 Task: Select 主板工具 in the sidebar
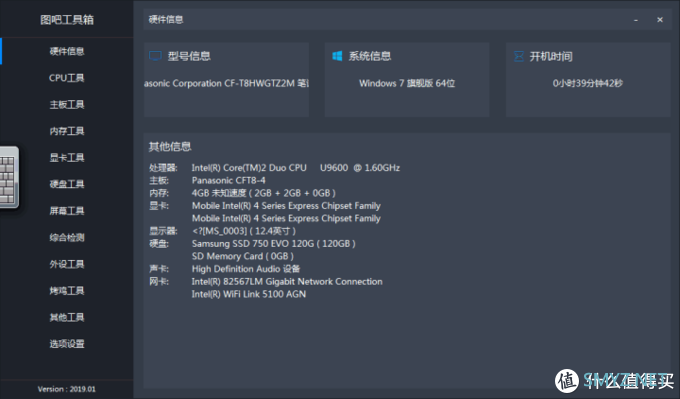[67, 105]
